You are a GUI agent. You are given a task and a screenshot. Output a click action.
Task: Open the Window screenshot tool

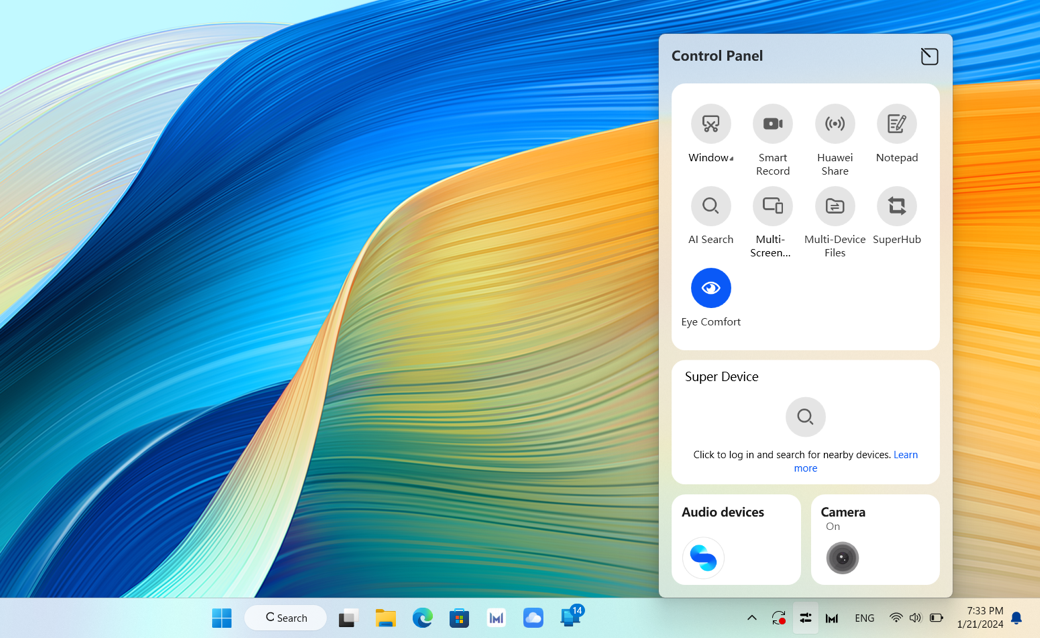[710, 124]
